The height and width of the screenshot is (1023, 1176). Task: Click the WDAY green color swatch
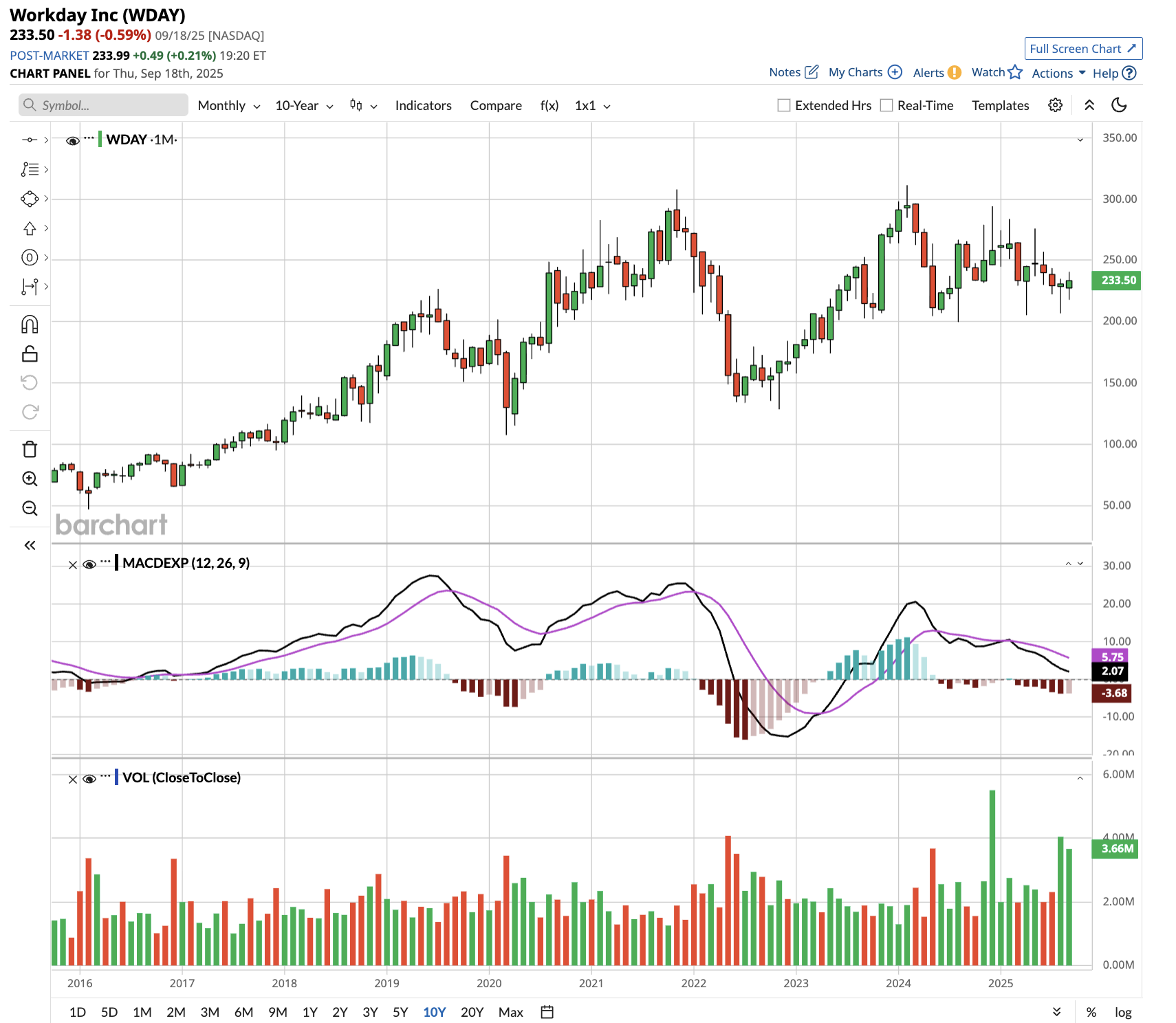[x=100, y=140]
